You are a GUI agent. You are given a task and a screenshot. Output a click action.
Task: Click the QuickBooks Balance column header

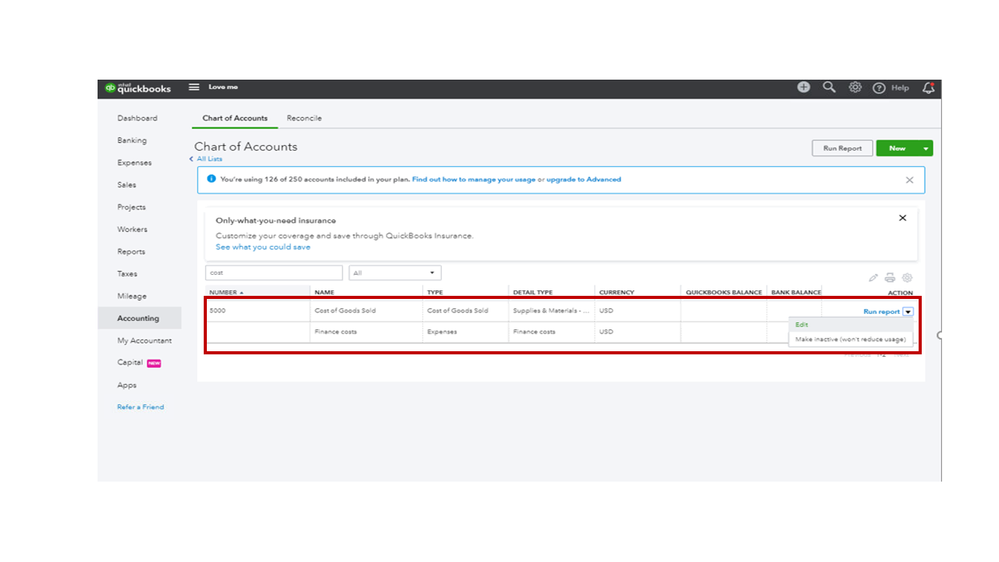tap(724, 292)
